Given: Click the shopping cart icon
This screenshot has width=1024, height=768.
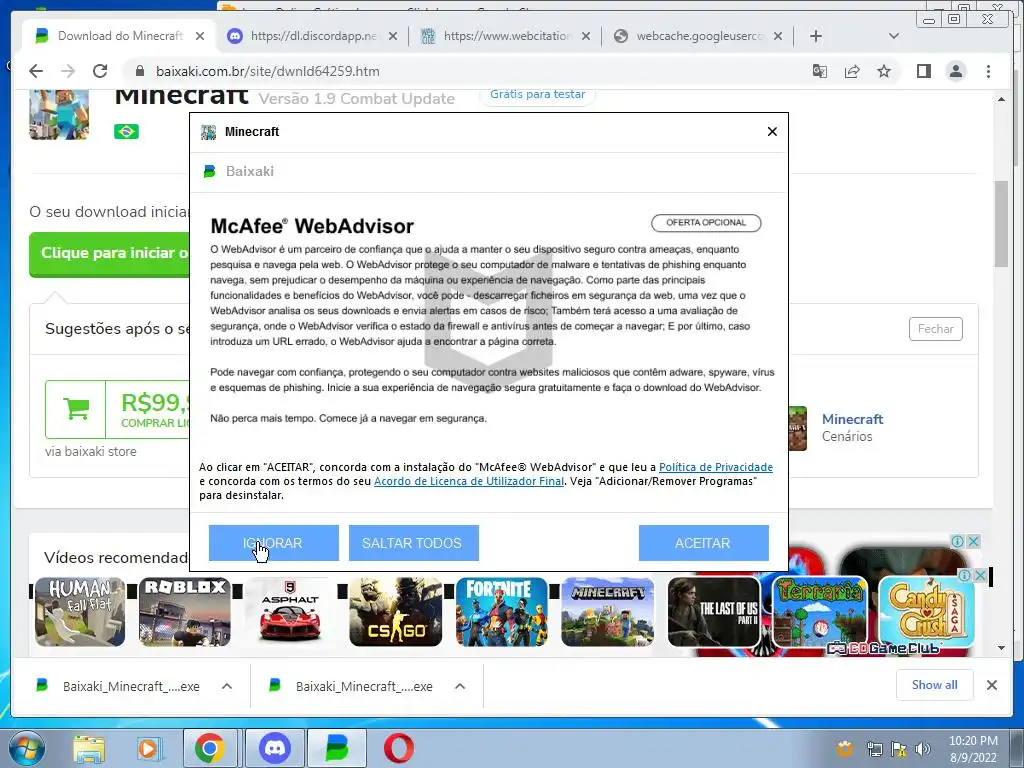Looking at the screenshot, I should point(76,409).
